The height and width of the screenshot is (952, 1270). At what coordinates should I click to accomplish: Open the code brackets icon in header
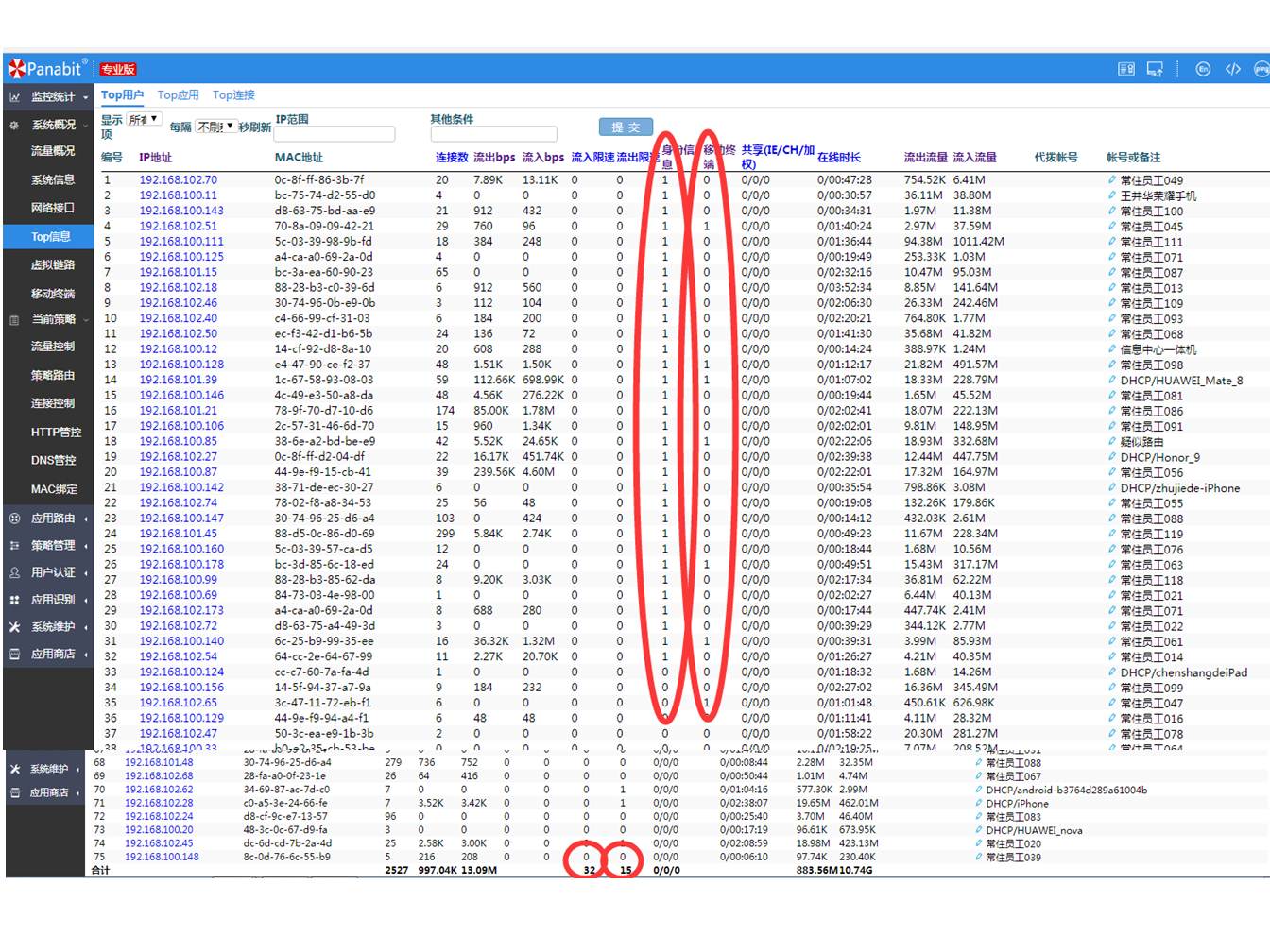1233,69
